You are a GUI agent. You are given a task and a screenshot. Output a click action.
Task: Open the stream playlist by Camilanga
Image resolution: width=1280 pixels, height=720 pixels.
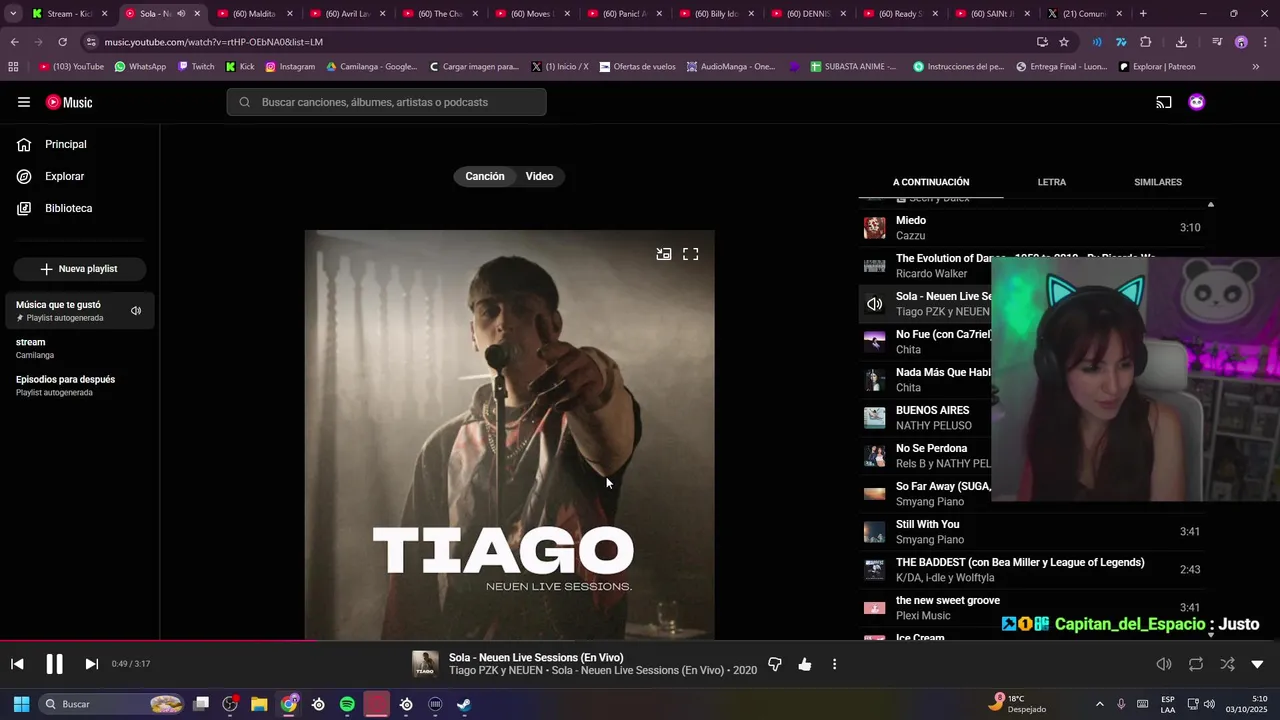point(80,348)
